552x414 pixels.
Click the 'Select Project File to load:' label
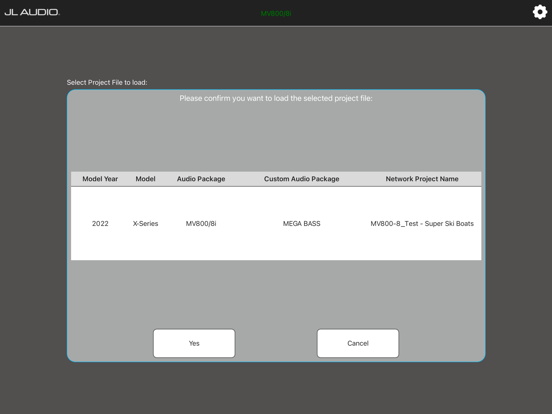(107, 82)
